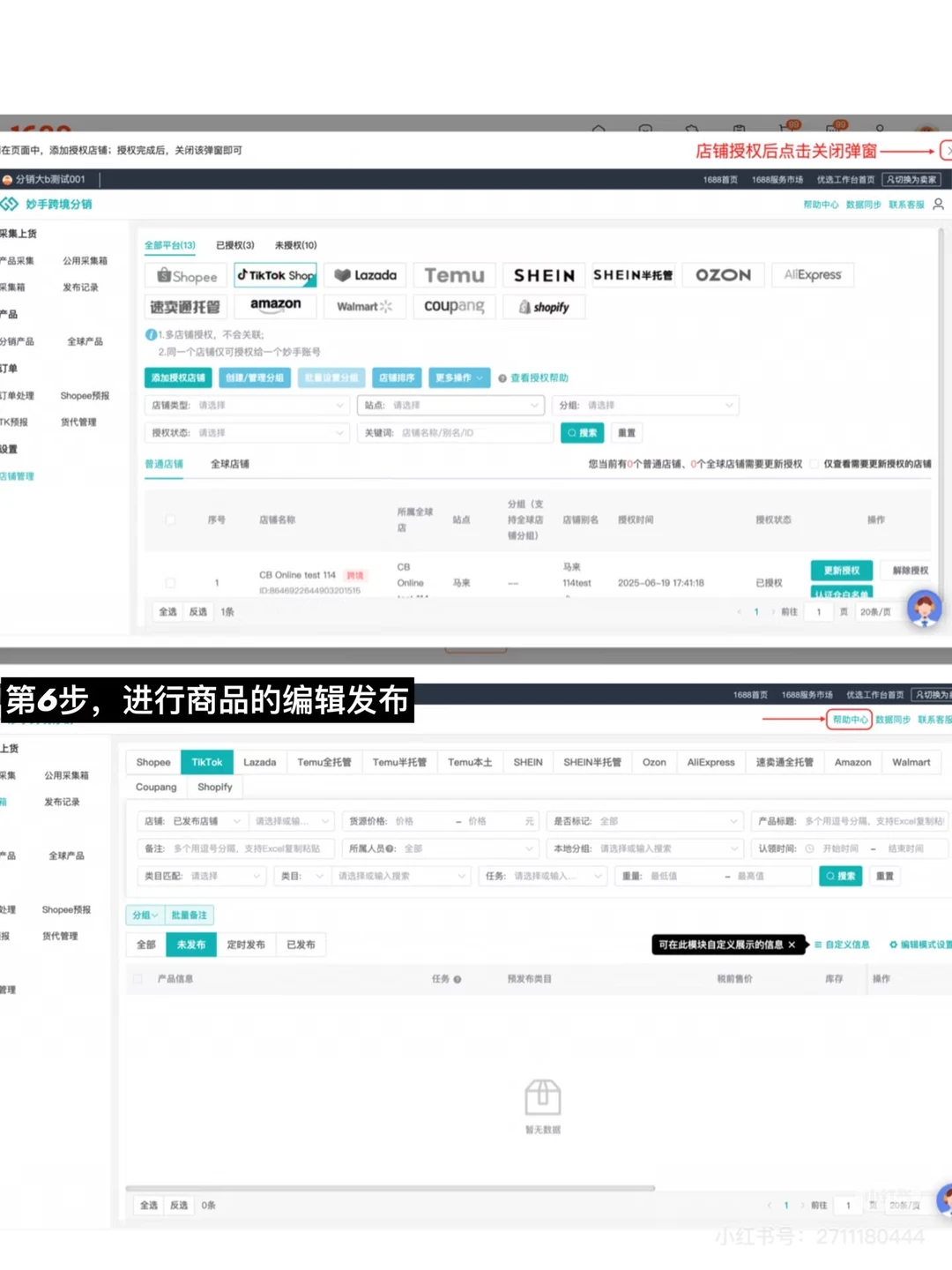952x1270 pixels.
Task: Click the 创建/管理分组 button
Action: click(255, 377)
